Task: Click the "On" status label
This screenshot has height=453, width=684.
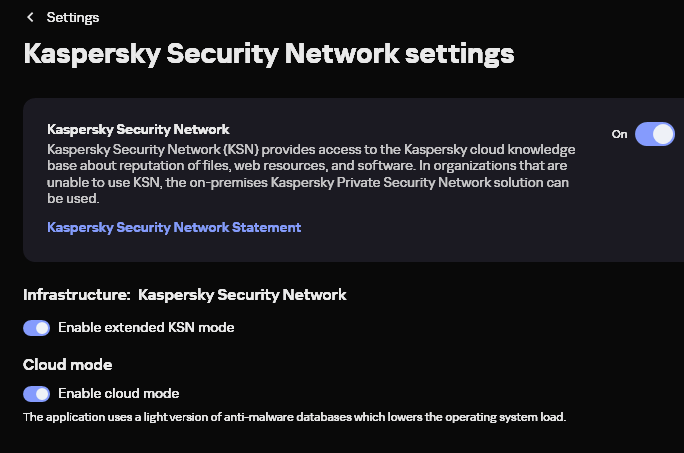Action: (620, 134)
